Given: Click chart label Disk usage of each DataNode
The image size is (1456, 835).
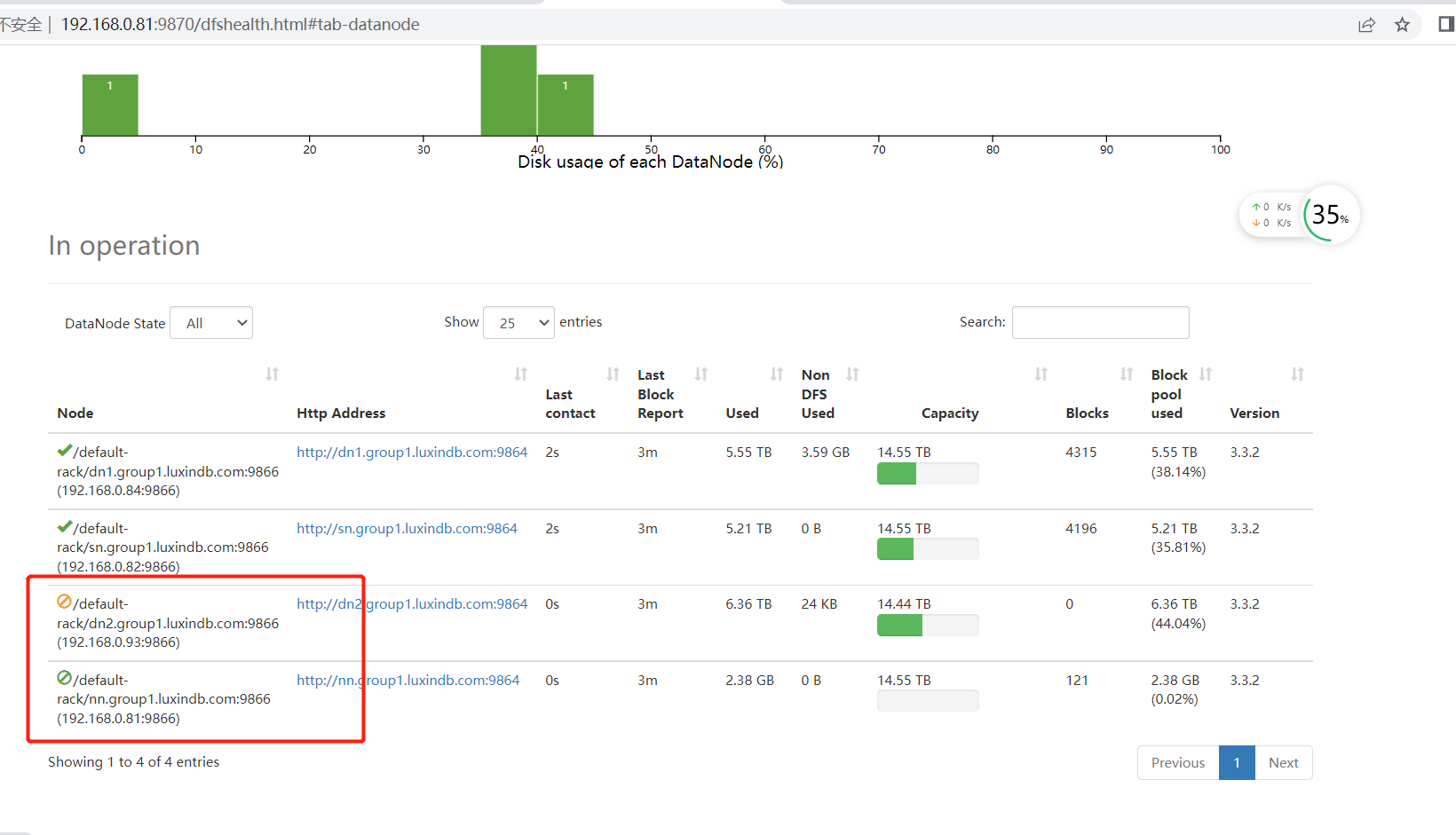Looking at the screenshot, I should (x=651, y=161).
